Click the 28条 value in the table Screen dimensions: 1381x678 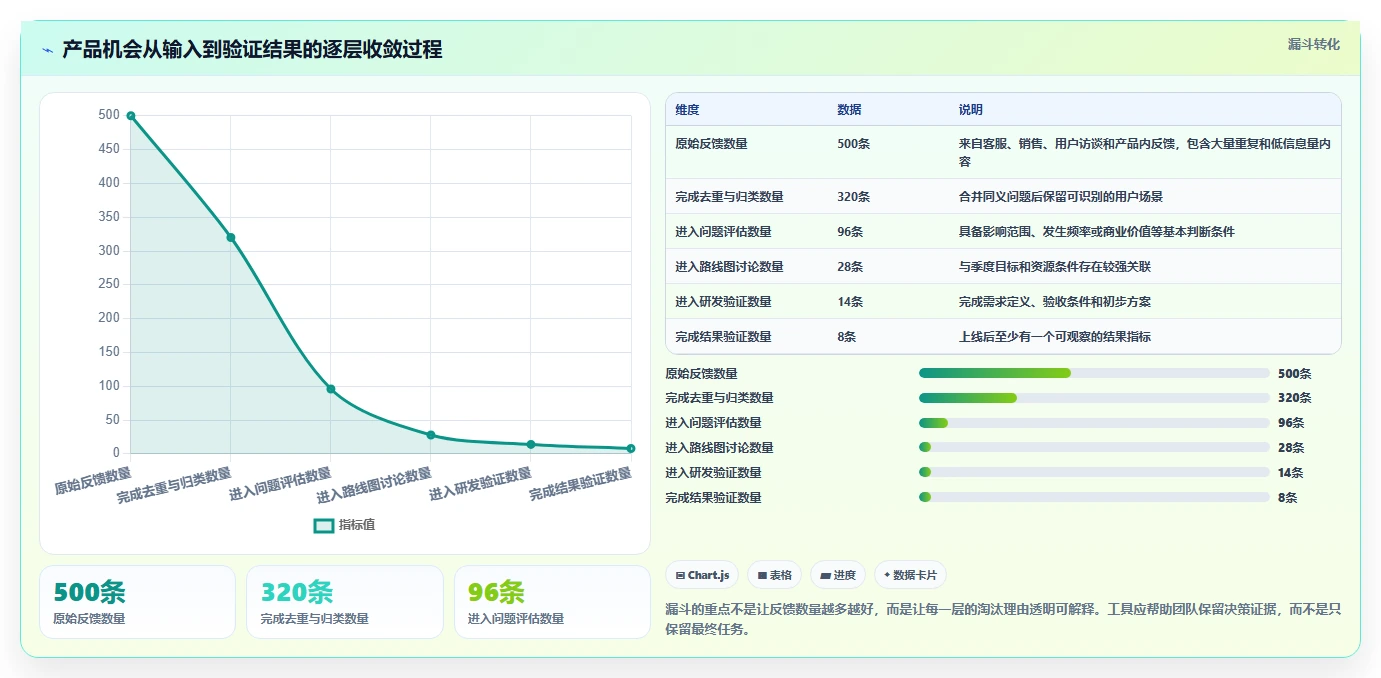(x=850, y=267)
